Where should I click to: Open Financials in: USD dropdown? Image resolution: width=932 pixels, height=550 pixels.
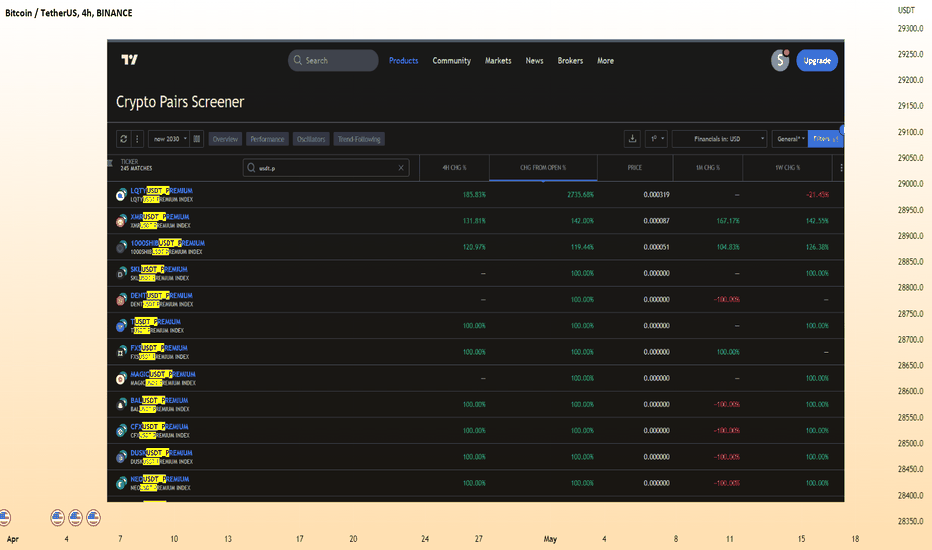[x=719, y=139]
